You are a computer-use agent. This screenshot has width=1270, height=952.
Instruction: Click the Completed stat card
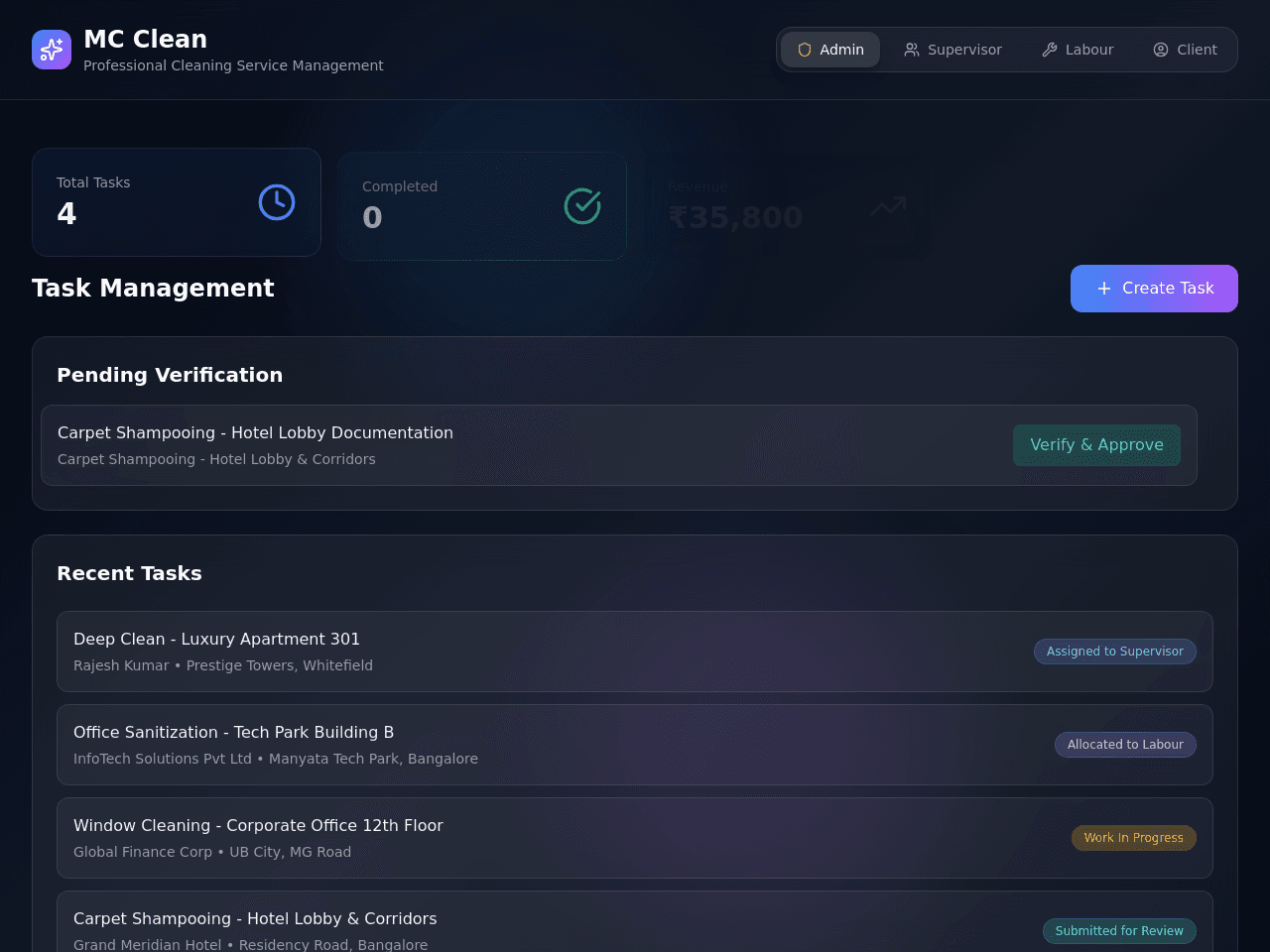pos(482,206)
